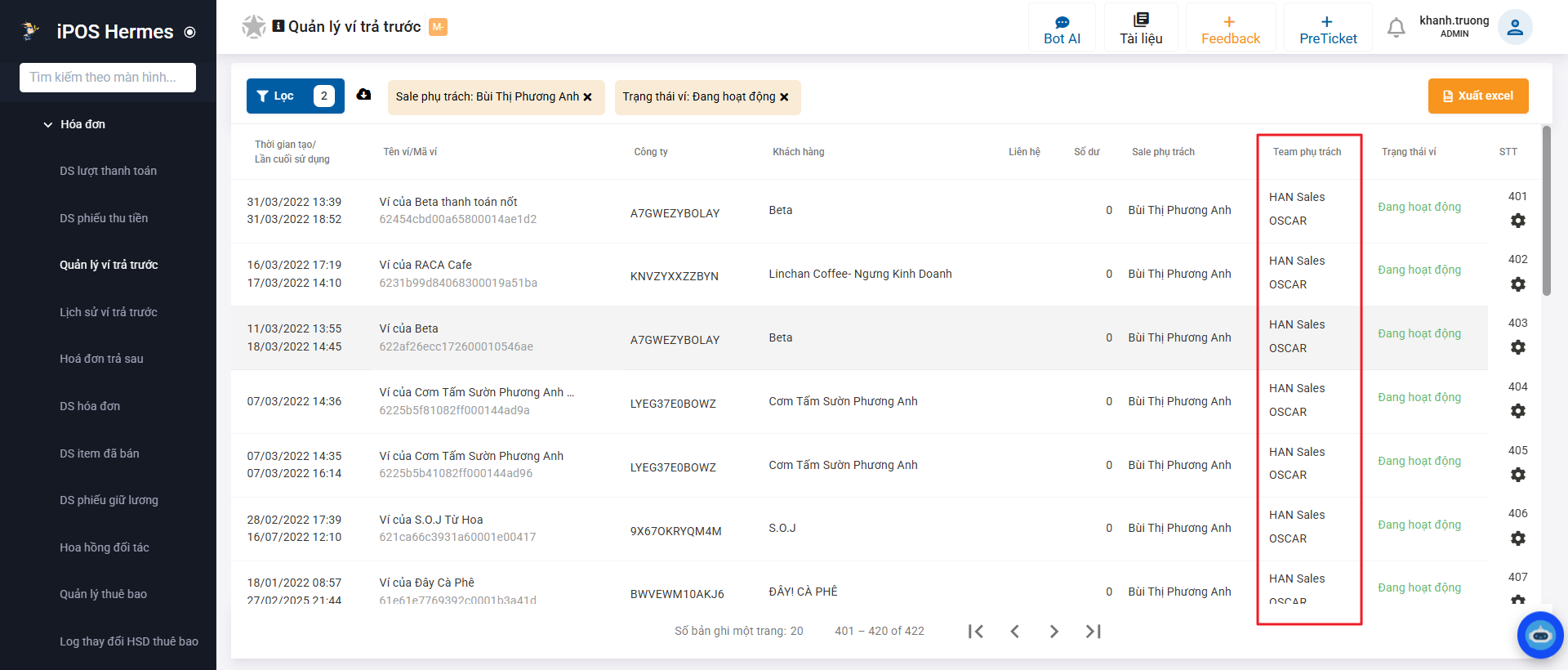Toggle sidebar pin next to iPOS Hermes
The width and height of the screenshot is (1568, 670).
pos(190,33)
